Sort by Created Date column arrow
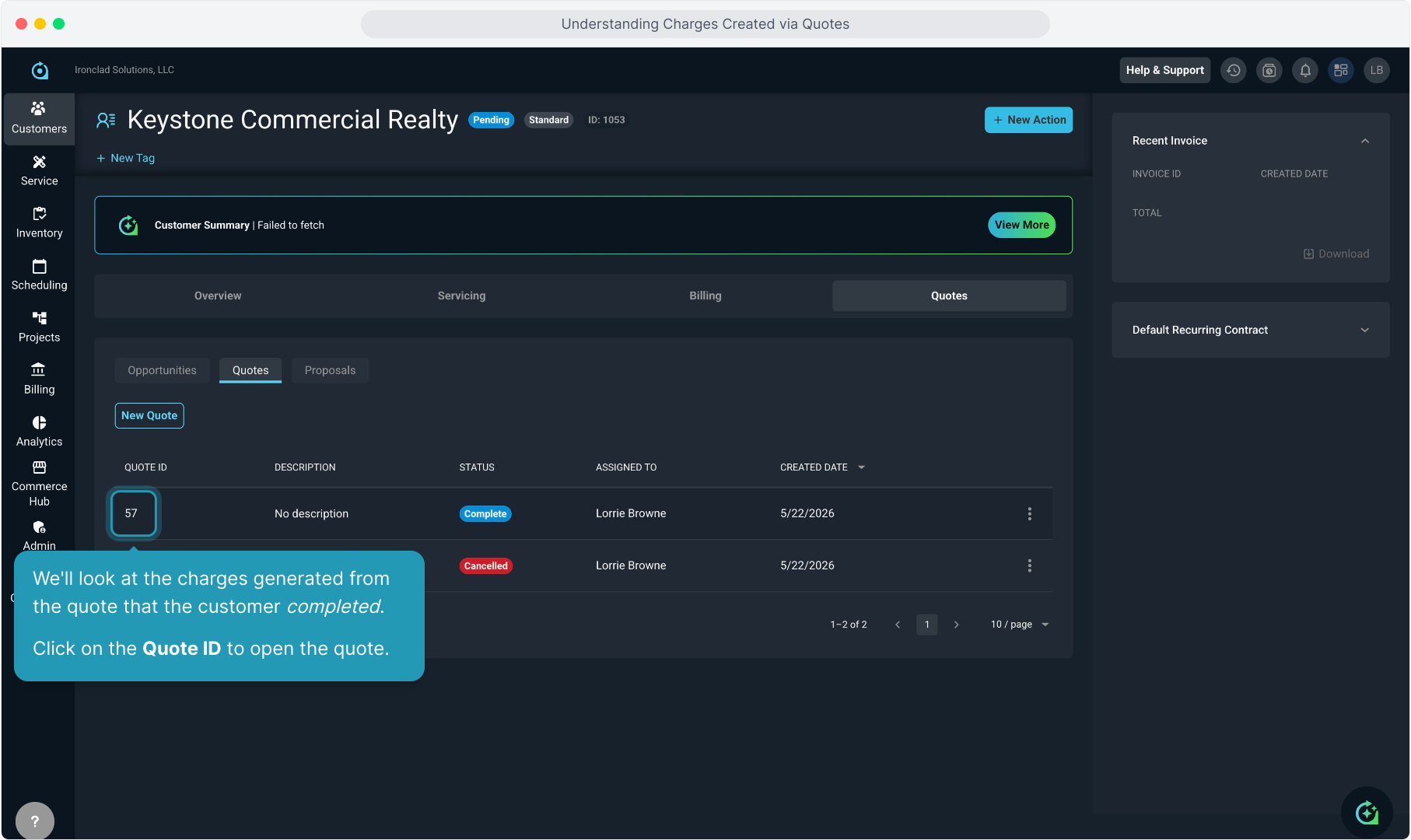Image resolution: width=1411 pixels, height=840 pixels. coord(861,467)
